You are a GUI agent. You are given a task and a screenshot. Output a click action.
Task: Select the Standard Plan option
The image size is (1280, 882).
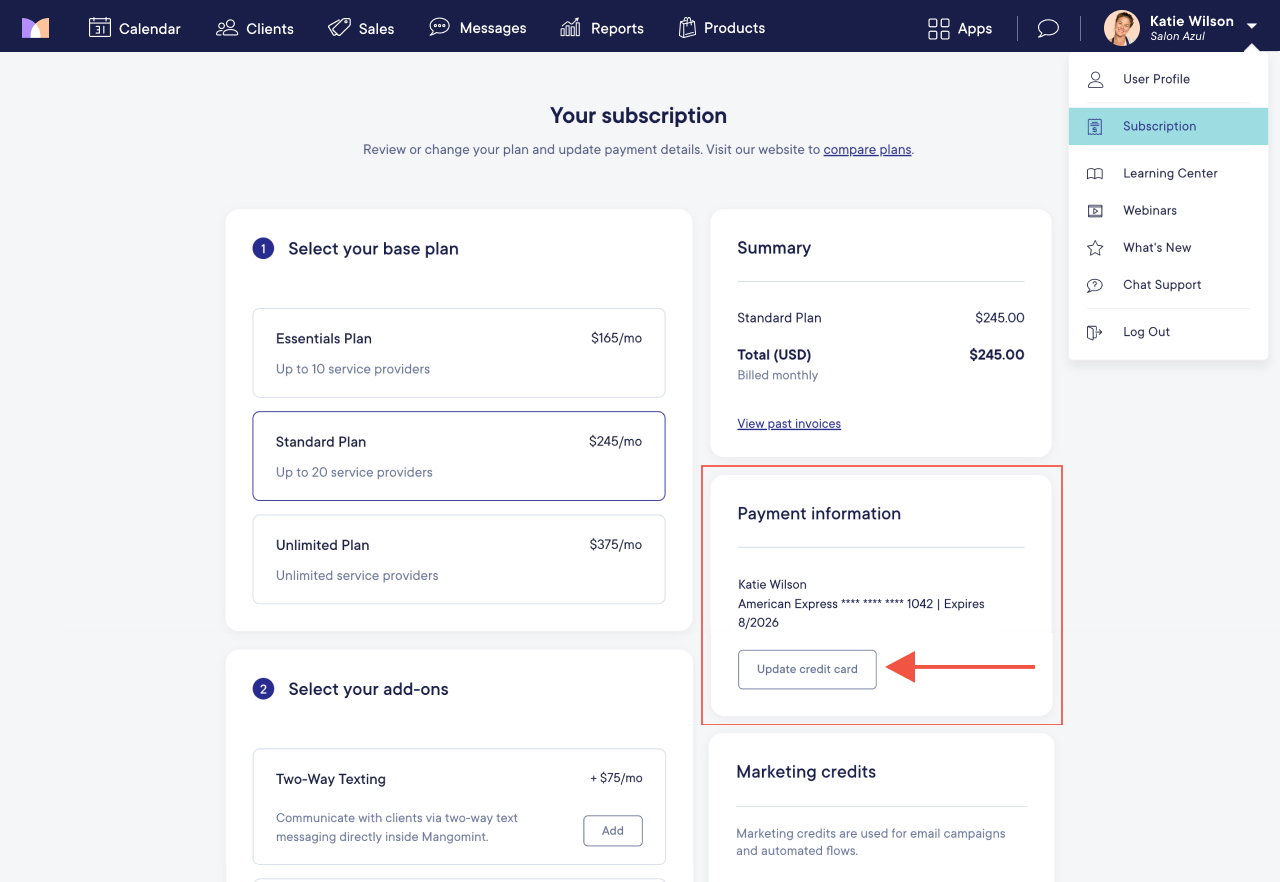(459, 456)
